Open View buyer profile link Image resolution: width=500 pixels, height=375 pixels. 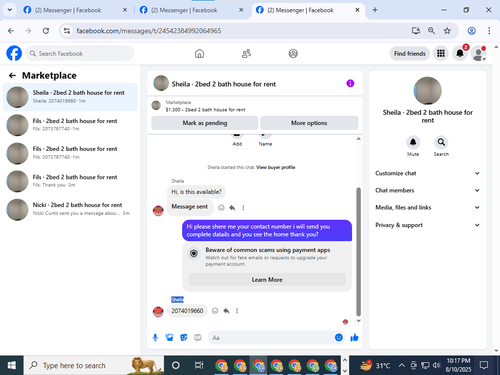click(275, 167)
